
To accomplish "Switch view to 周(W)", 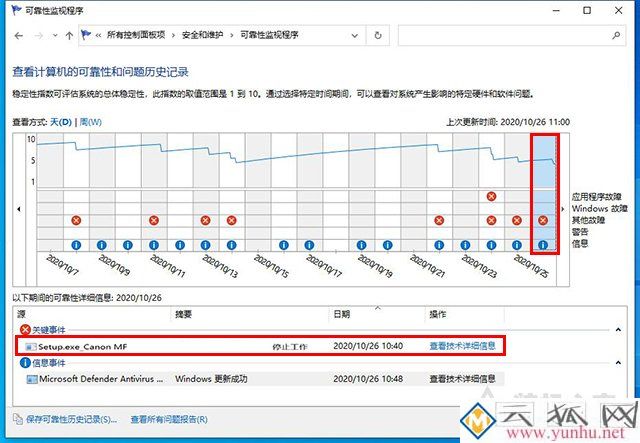I will click(x=90, y=122).
